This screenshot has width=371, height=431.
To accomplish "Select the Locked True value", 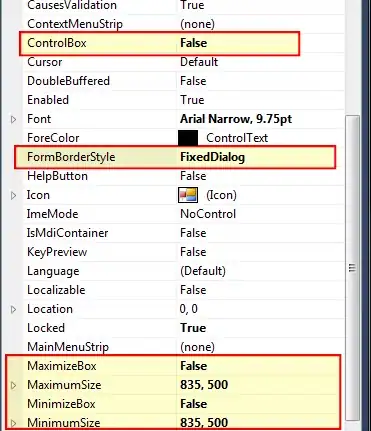I will [193, 328].
